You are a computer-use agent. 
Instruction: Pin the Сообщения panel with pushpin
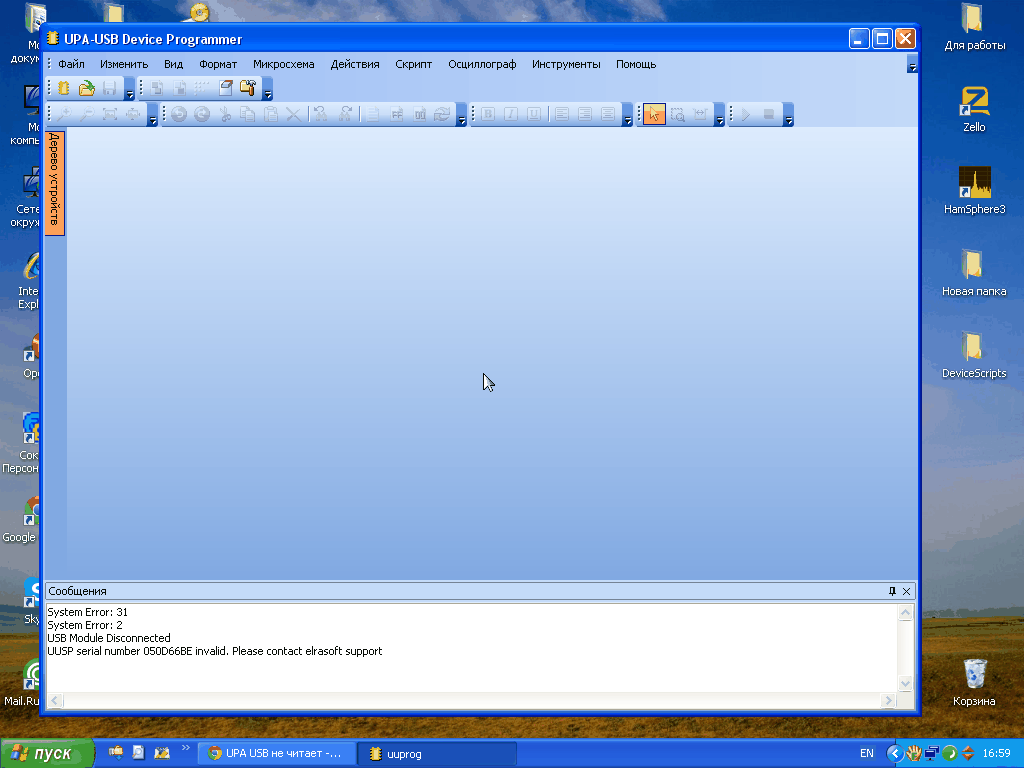point(892,591)
